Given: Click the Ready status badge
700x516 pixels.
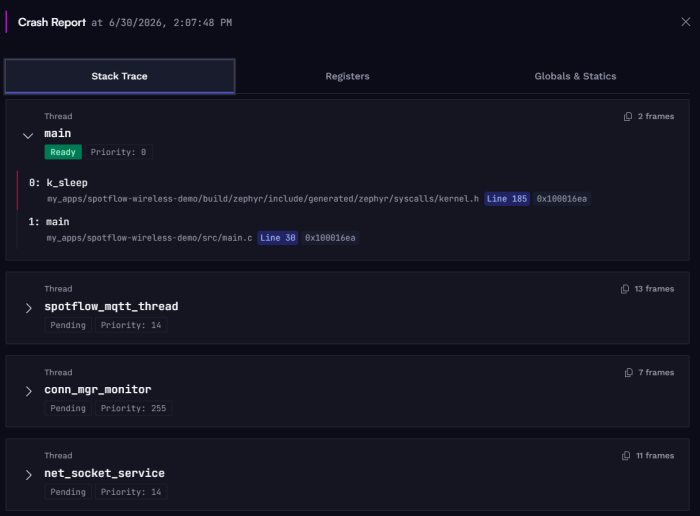Looking at the screenshot, I should (63, 152).
